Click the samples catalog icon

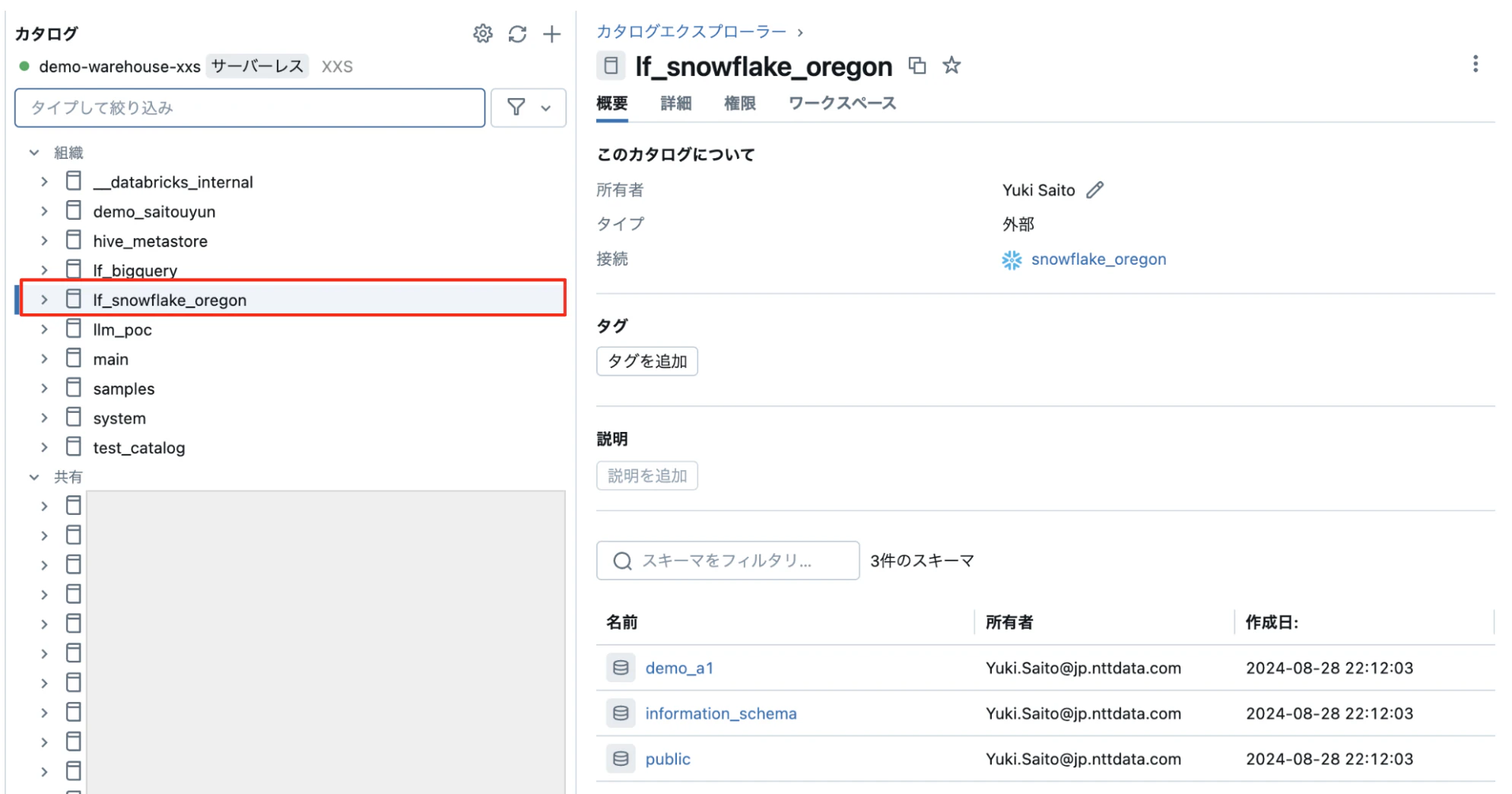(x=74, y=388)
